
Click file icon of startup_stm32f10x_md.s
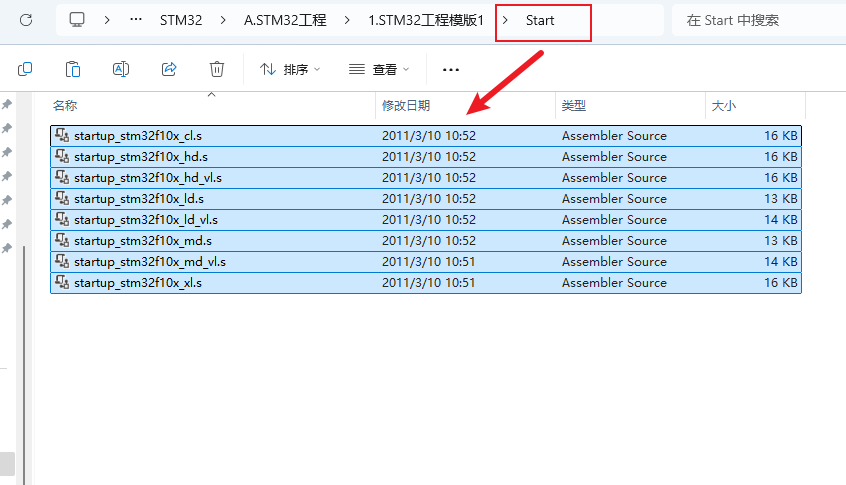click(x=62, y=240)
